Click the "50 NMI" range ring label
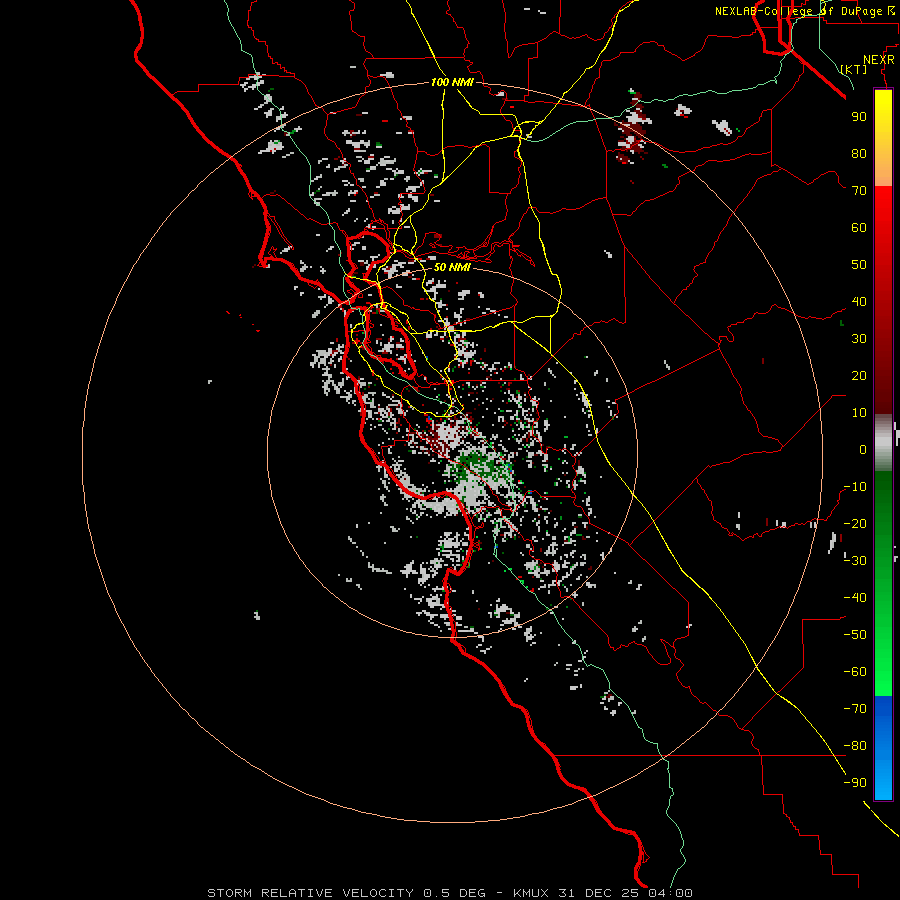Viewport: 900px width, 900px height. pyautogui.click(x=452, y=267)
